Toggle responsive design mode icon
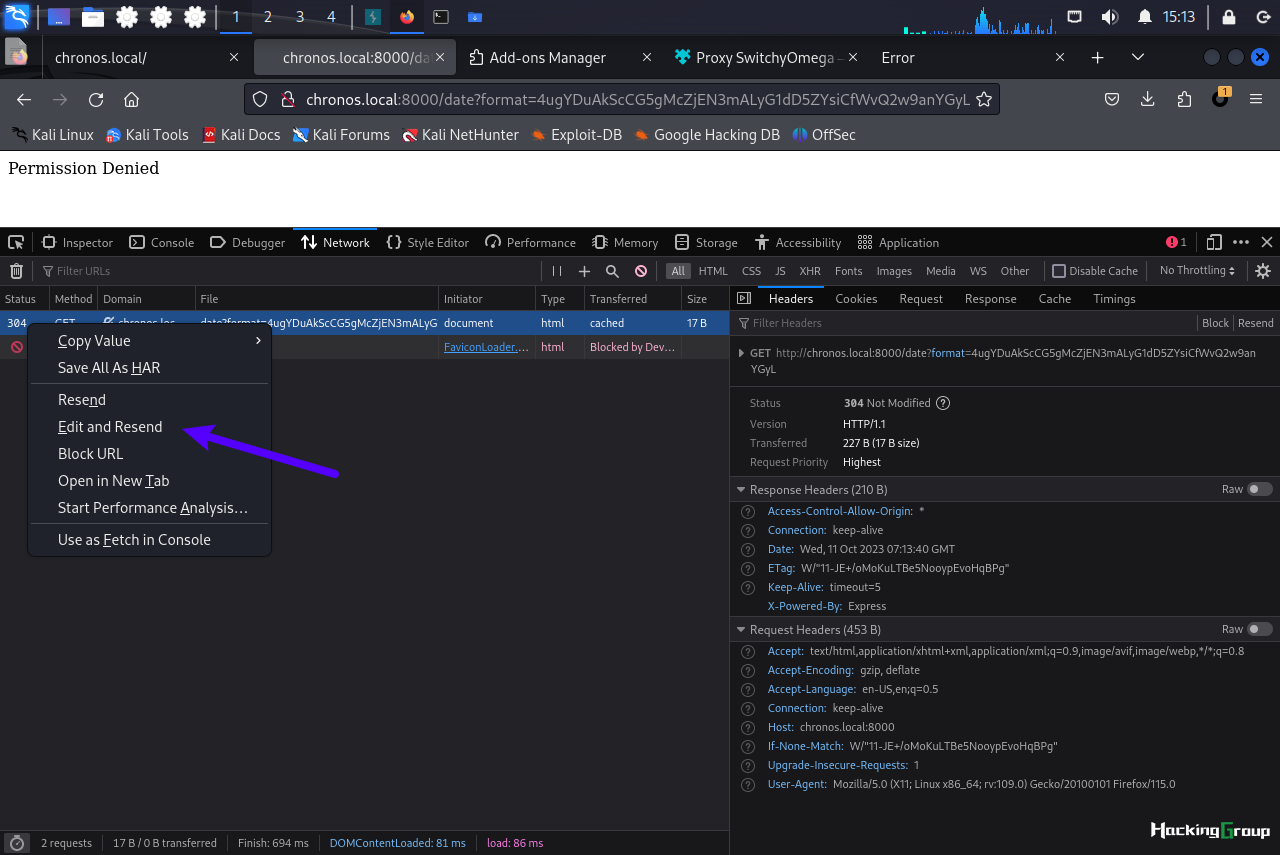Viewport: 1280px width, 855px height. click(x=1214, y=242)
